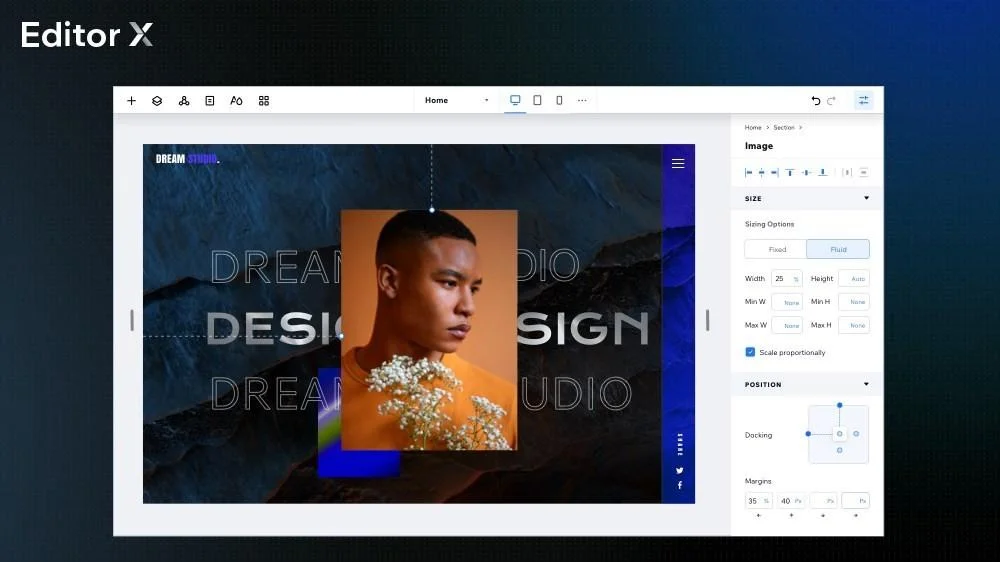
Task: Open the more breakpoints ellipsis menu
Action: 582,100
